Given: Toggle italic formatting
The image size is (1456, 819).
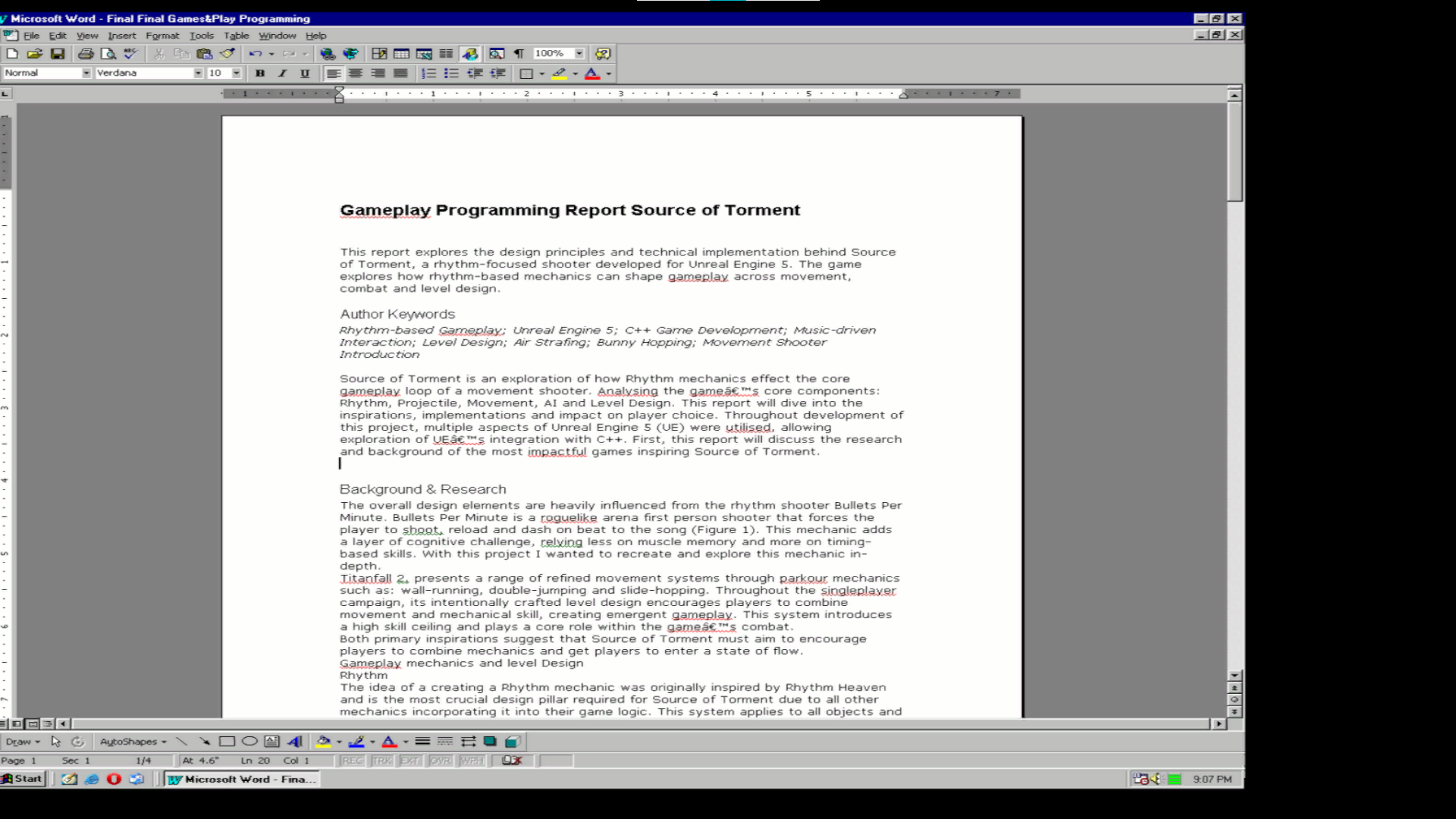Looking at the screenshot, I should pyautogui.click(x=282, y=74).
